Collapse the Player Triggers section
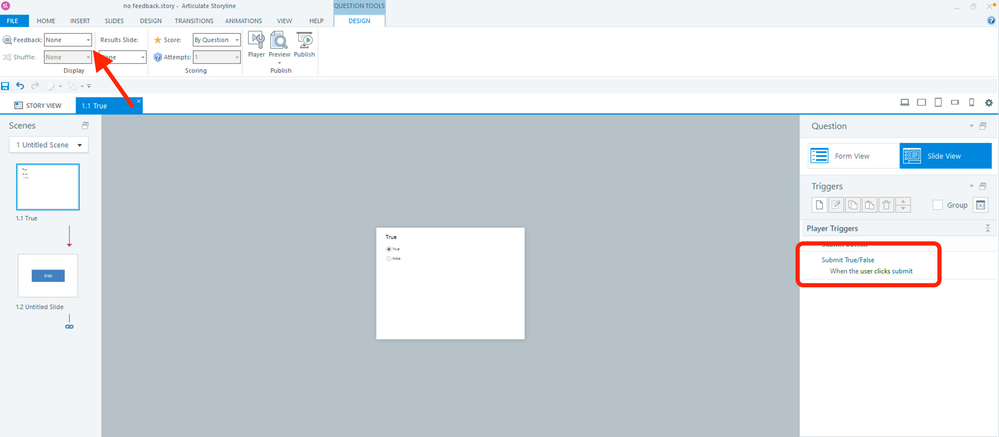The image size is (999, 437). click(x=988, y=228)
